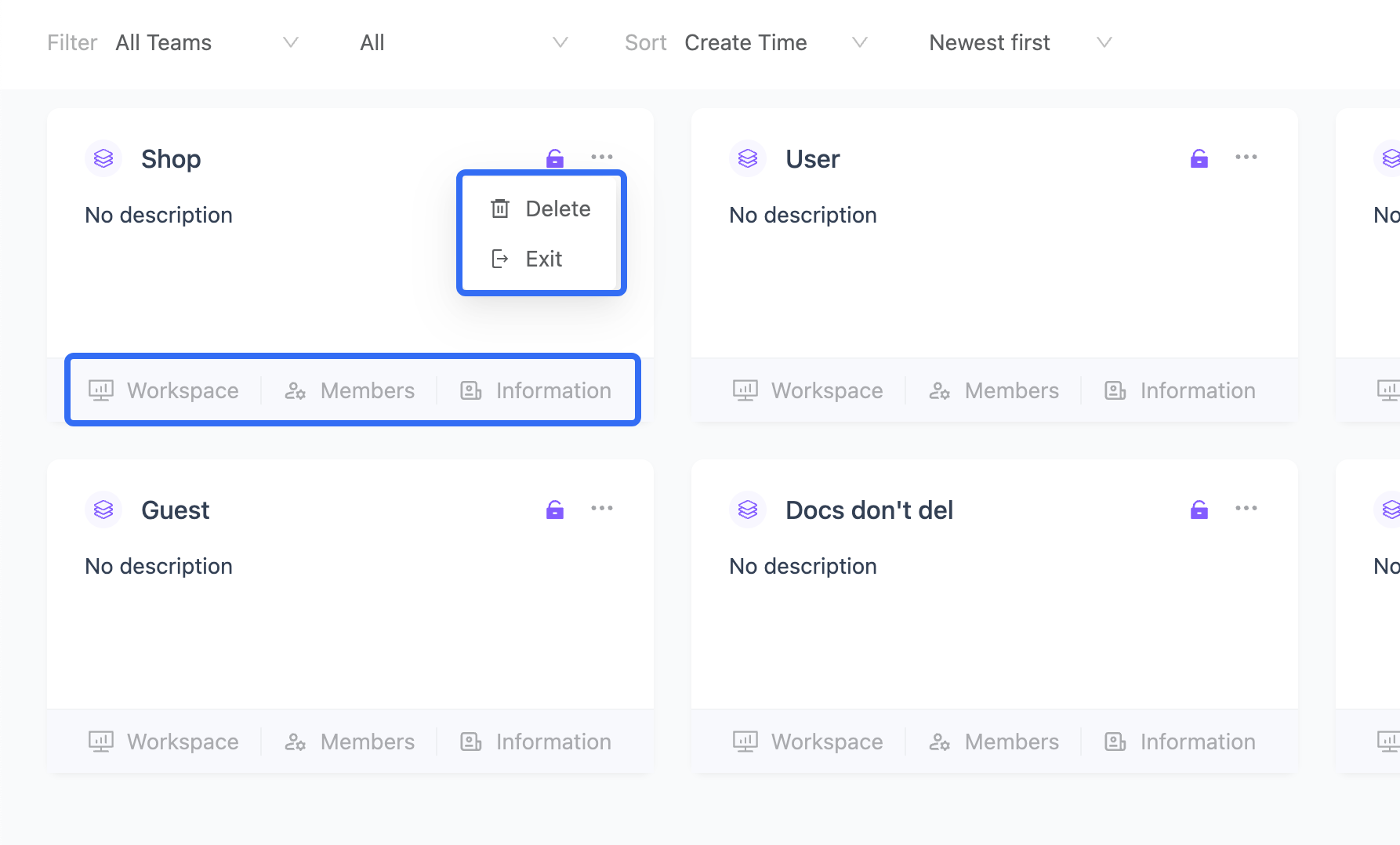Select Delete in Shop context menu

541,209
